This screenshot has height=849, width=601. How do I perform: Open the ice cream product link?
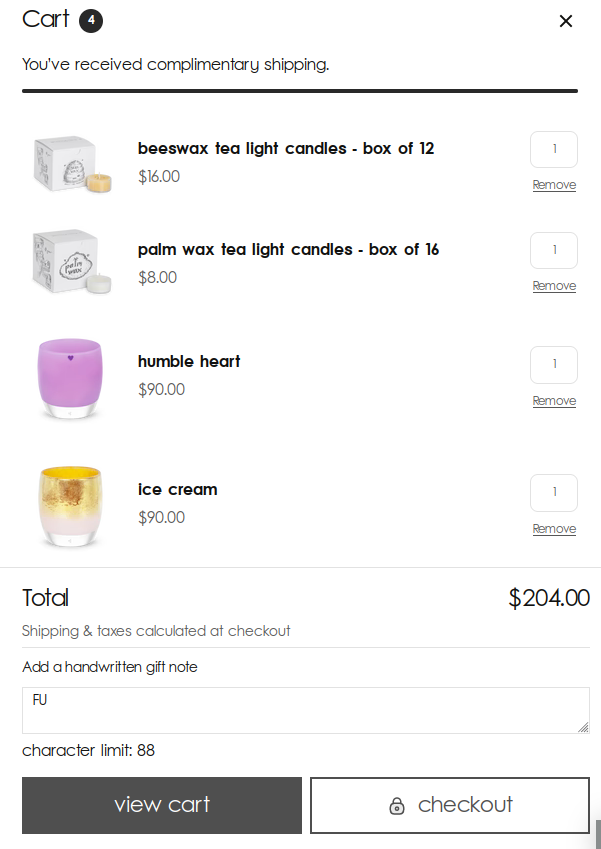(x=177, y=490)
